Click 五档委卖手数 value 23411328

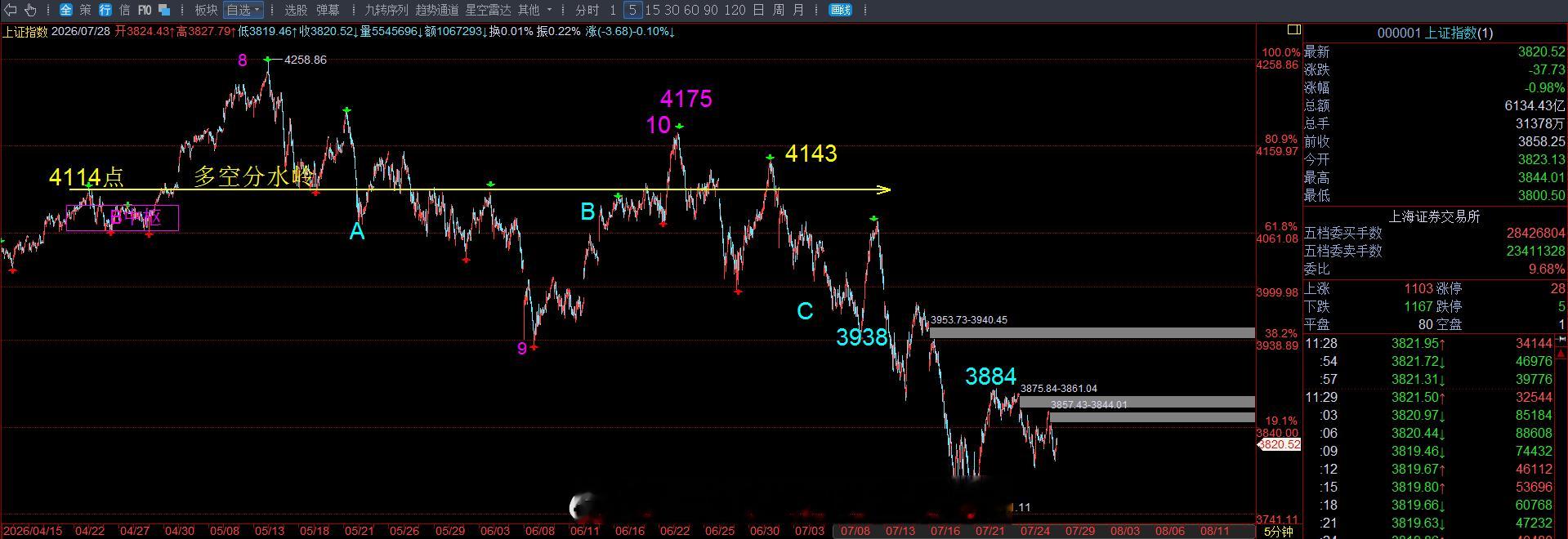pyautogui.click(x=1536, y=251)
